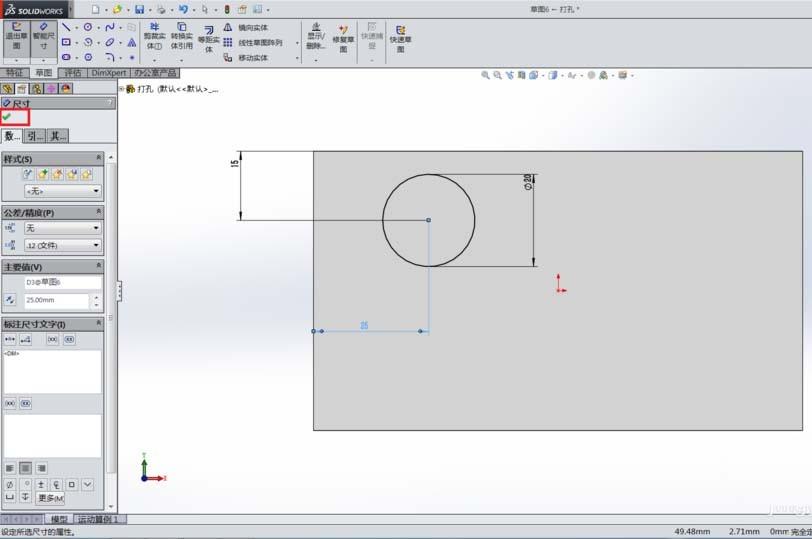Click the green checkmark to confirm dimension
Image resolution: width=812 pixels, height=539 pixels.
[x=7, y=117]
